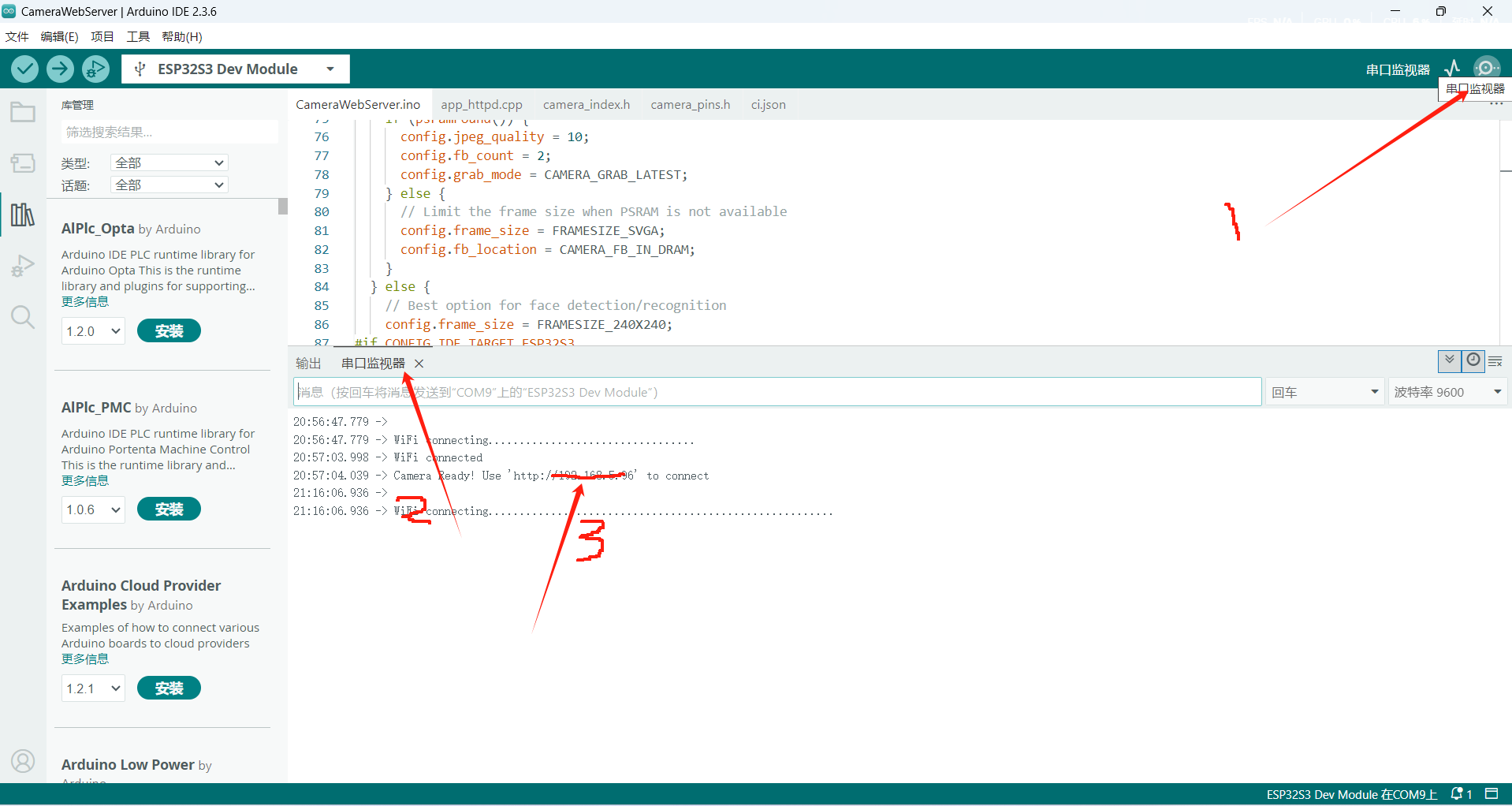Open 更多信息 link for AIPlc_Opta
The height and width of the screenshot is (806, 1512).
tap(85, 302)
